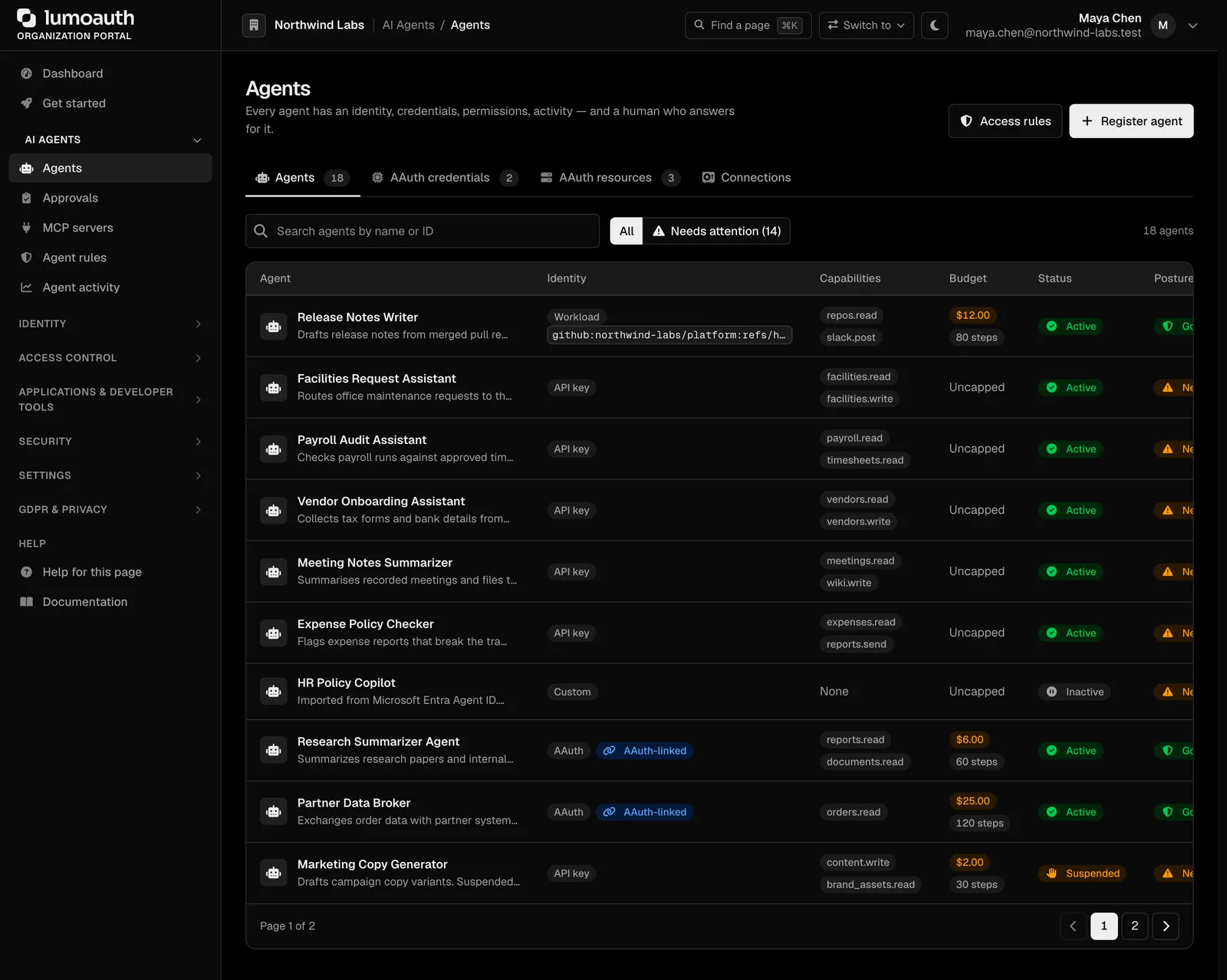Expand the Security sidebar section
The height and width of the screenshot is (980, 1227).
tap(110, 442)
